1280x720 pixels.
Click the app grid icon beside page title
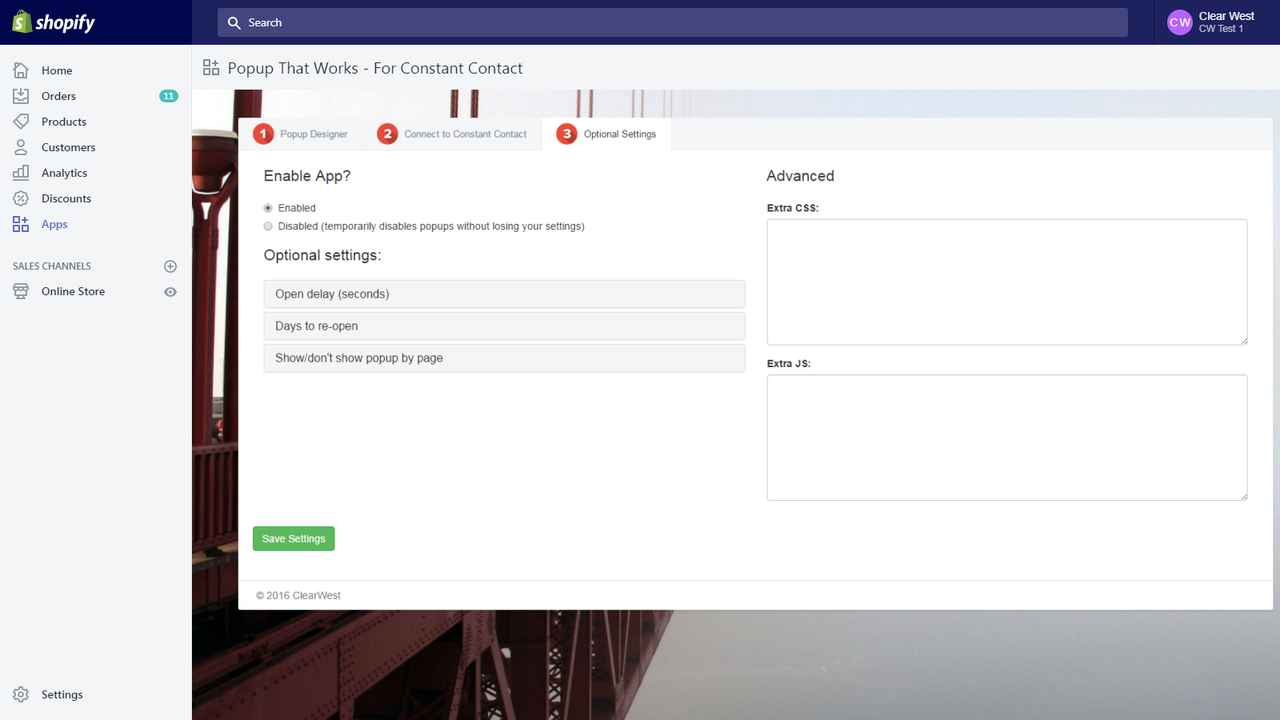(211, 68)
